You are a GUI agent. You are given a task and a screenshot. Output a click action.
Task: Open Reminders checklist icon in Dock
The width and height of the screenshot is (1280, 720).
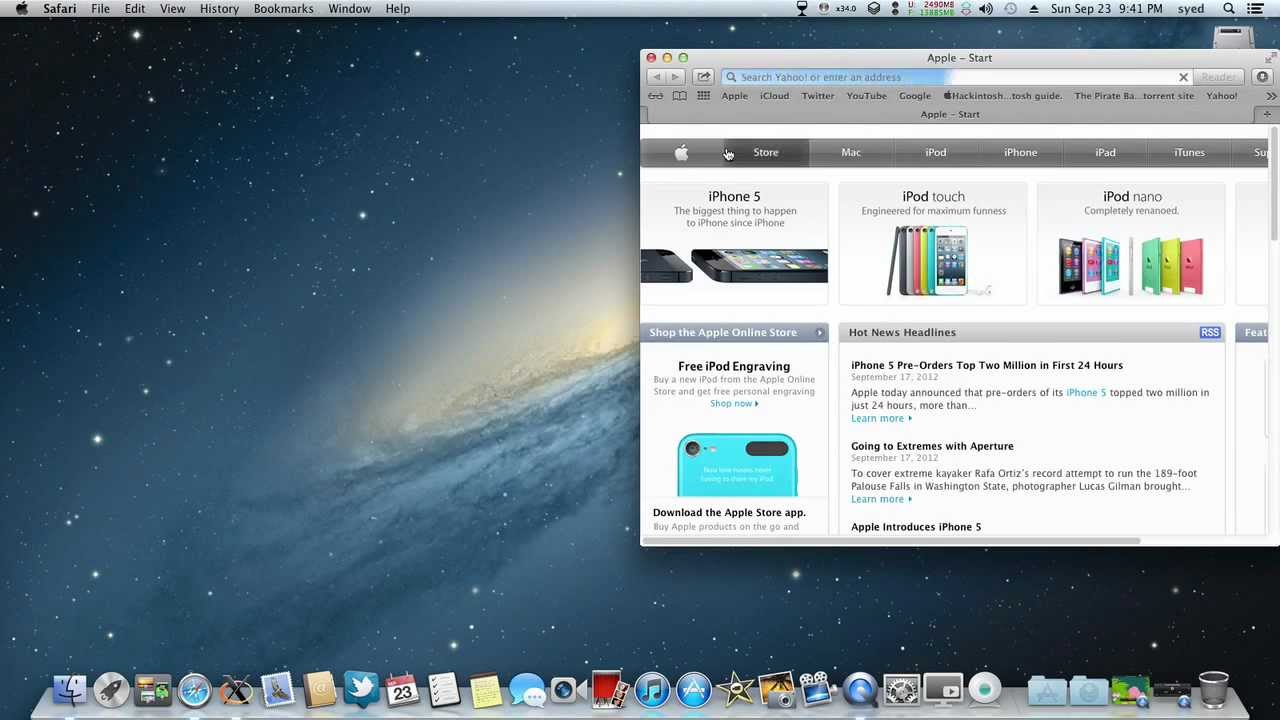point(443,690)
